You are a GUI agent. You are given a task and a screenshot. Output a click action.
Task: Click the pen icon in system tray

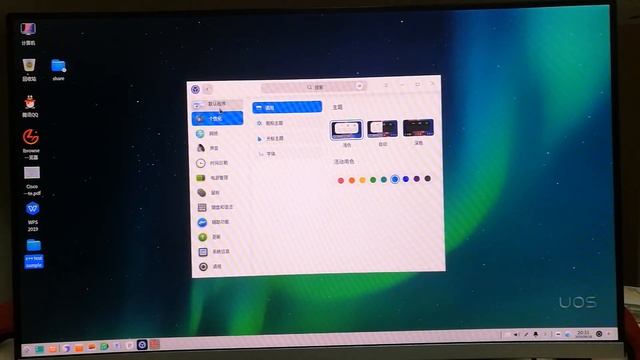(x=526, y=334)
